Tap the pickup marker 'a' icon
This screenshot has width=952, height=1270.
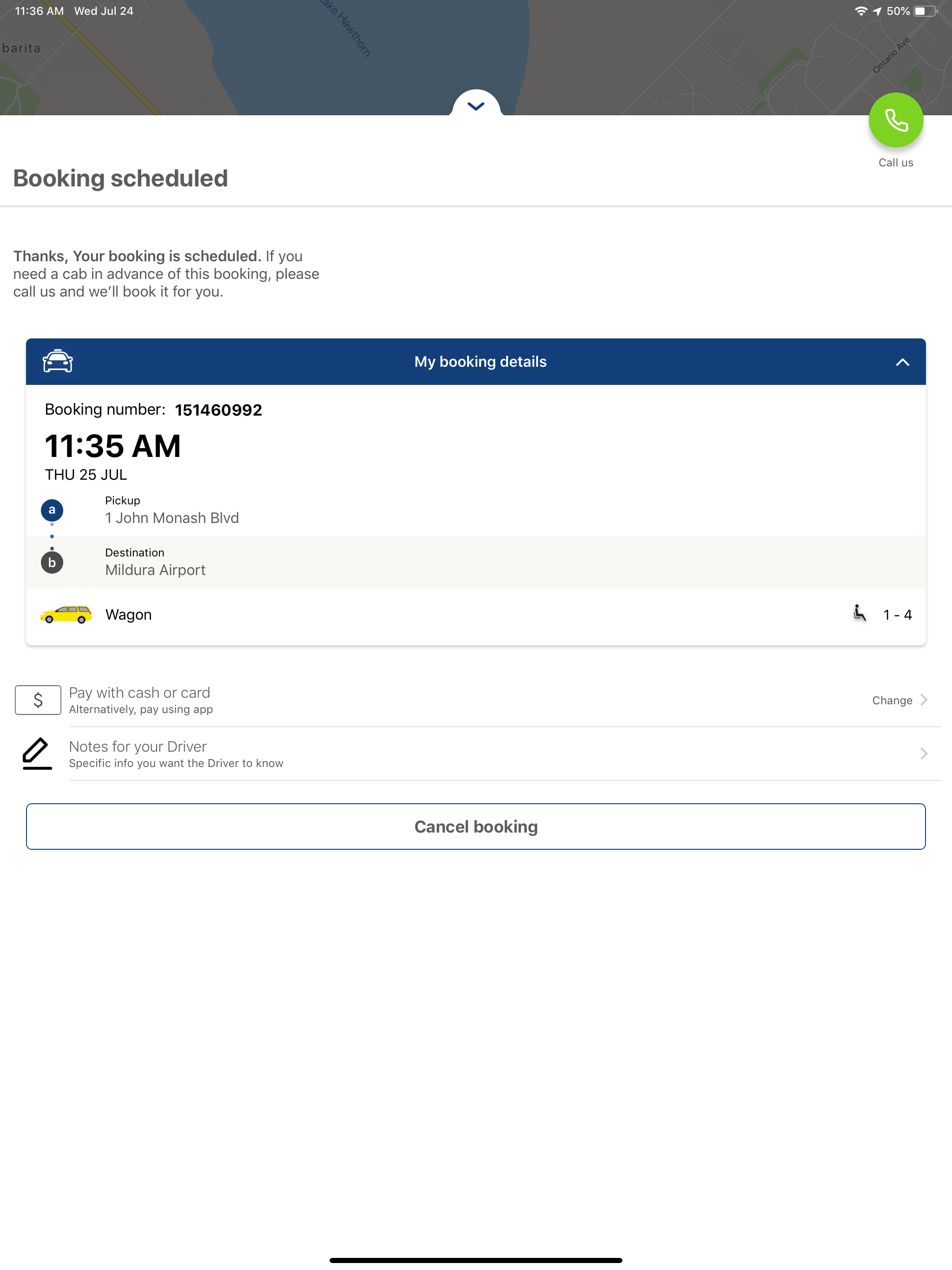coord(52,510)
